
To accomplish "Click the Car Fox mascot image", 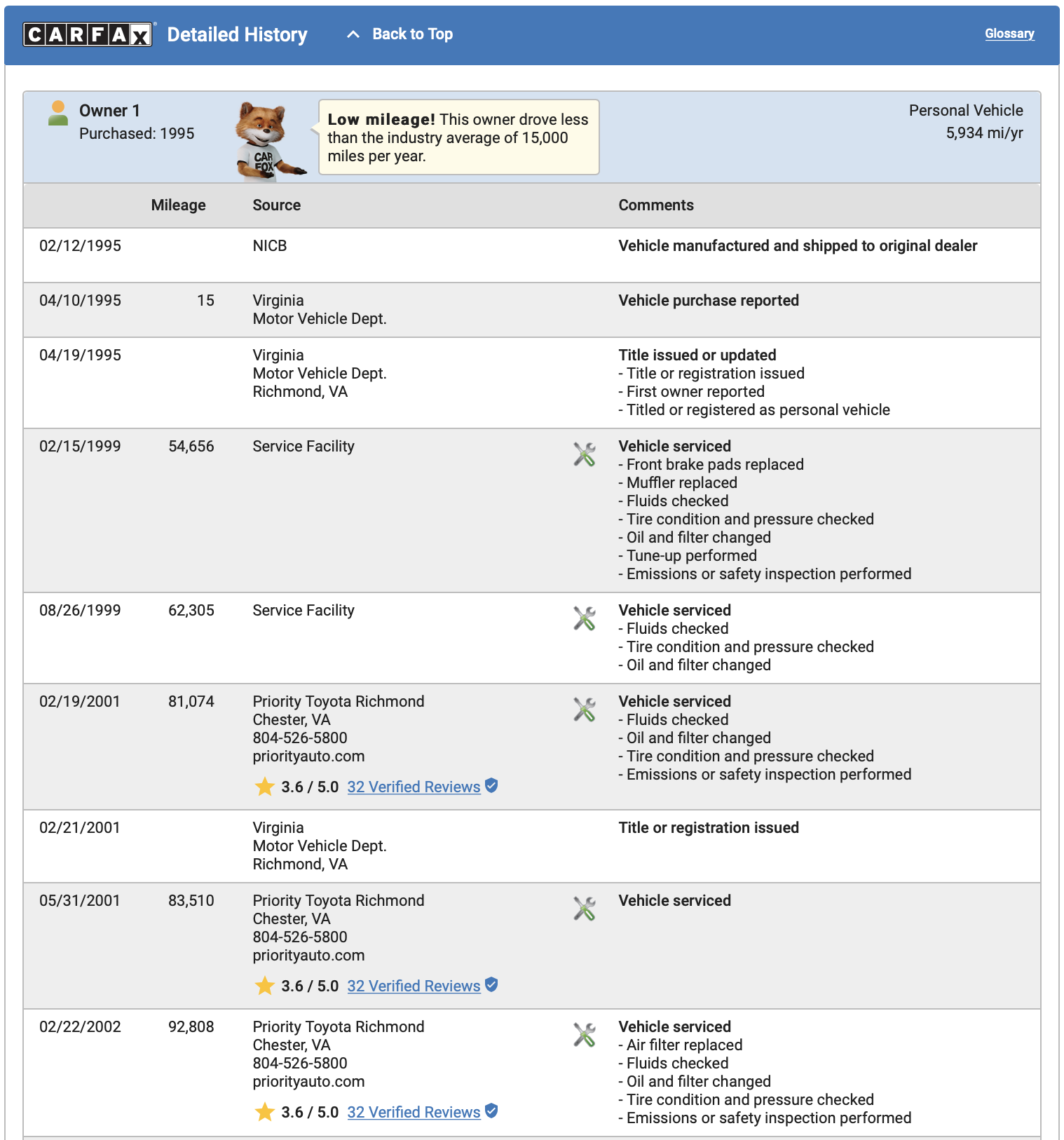I will coord(270,141).
